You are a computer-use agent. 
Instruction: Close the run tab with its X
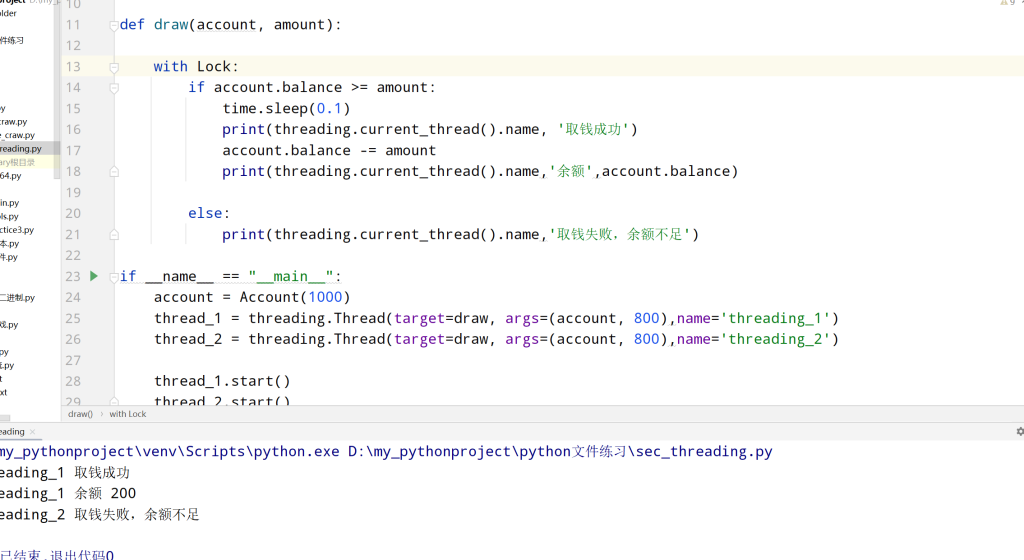click(x=33, y=432)
